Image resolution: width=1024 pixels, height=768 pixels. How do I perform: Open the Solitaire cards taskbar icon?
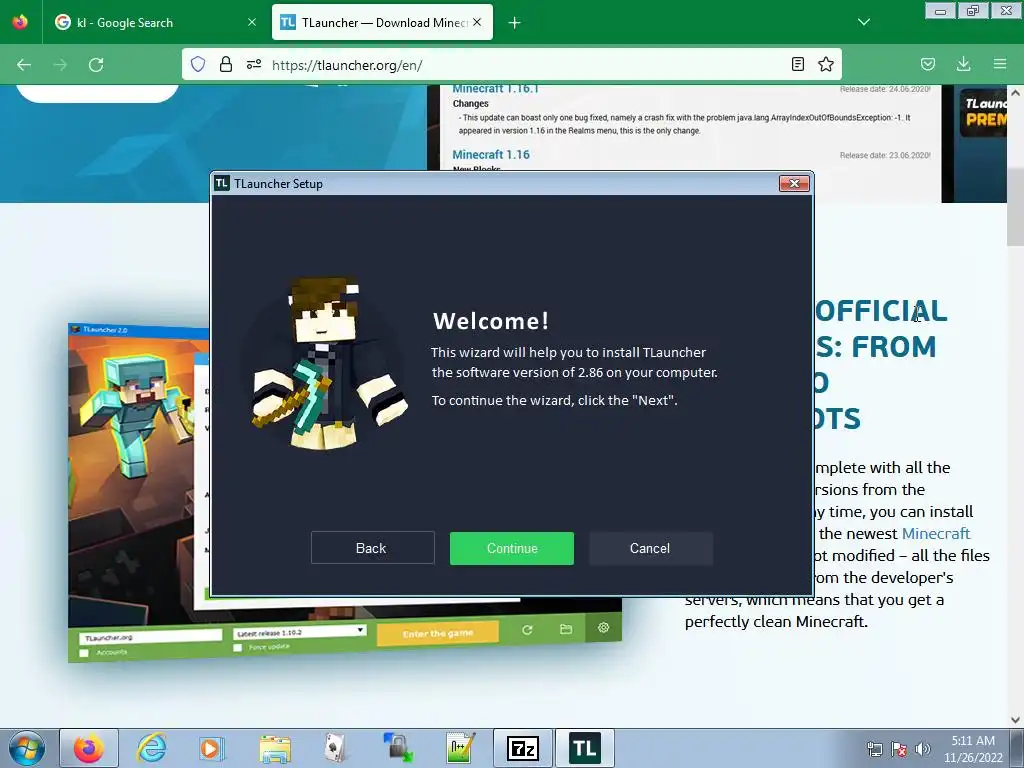coord(336,748)
